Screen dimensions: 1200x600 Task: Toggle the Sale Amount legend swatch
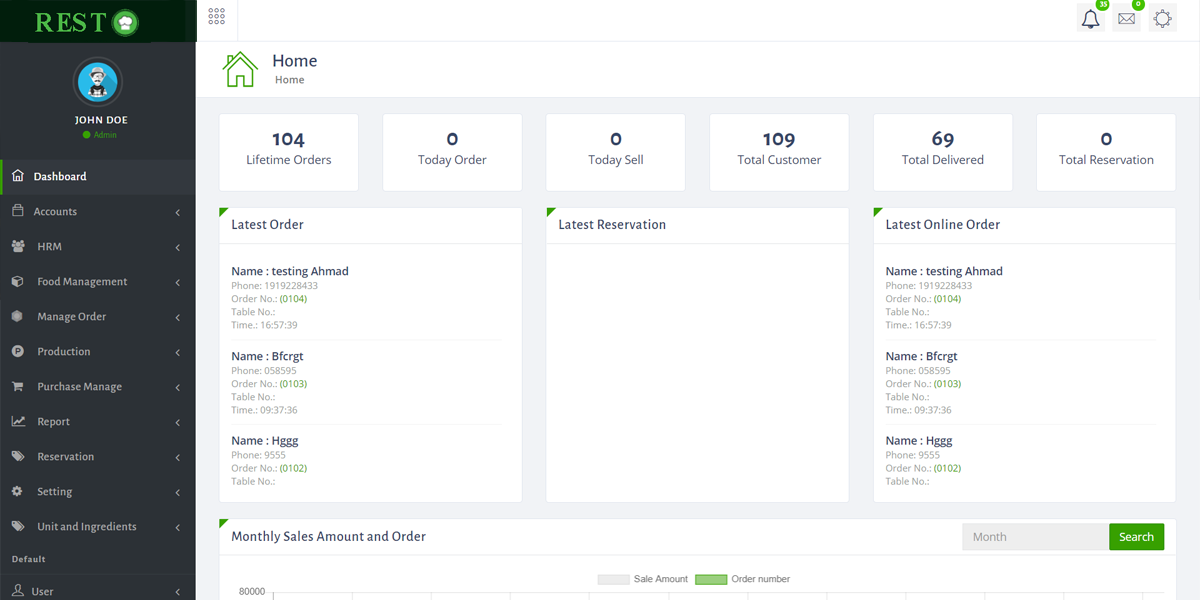pos(613,579)
